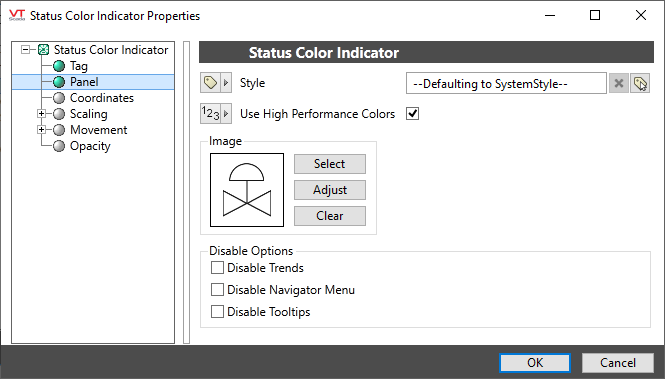
Task: Click the valve image preview thumbnail
Action: click(x=247, y=190)
